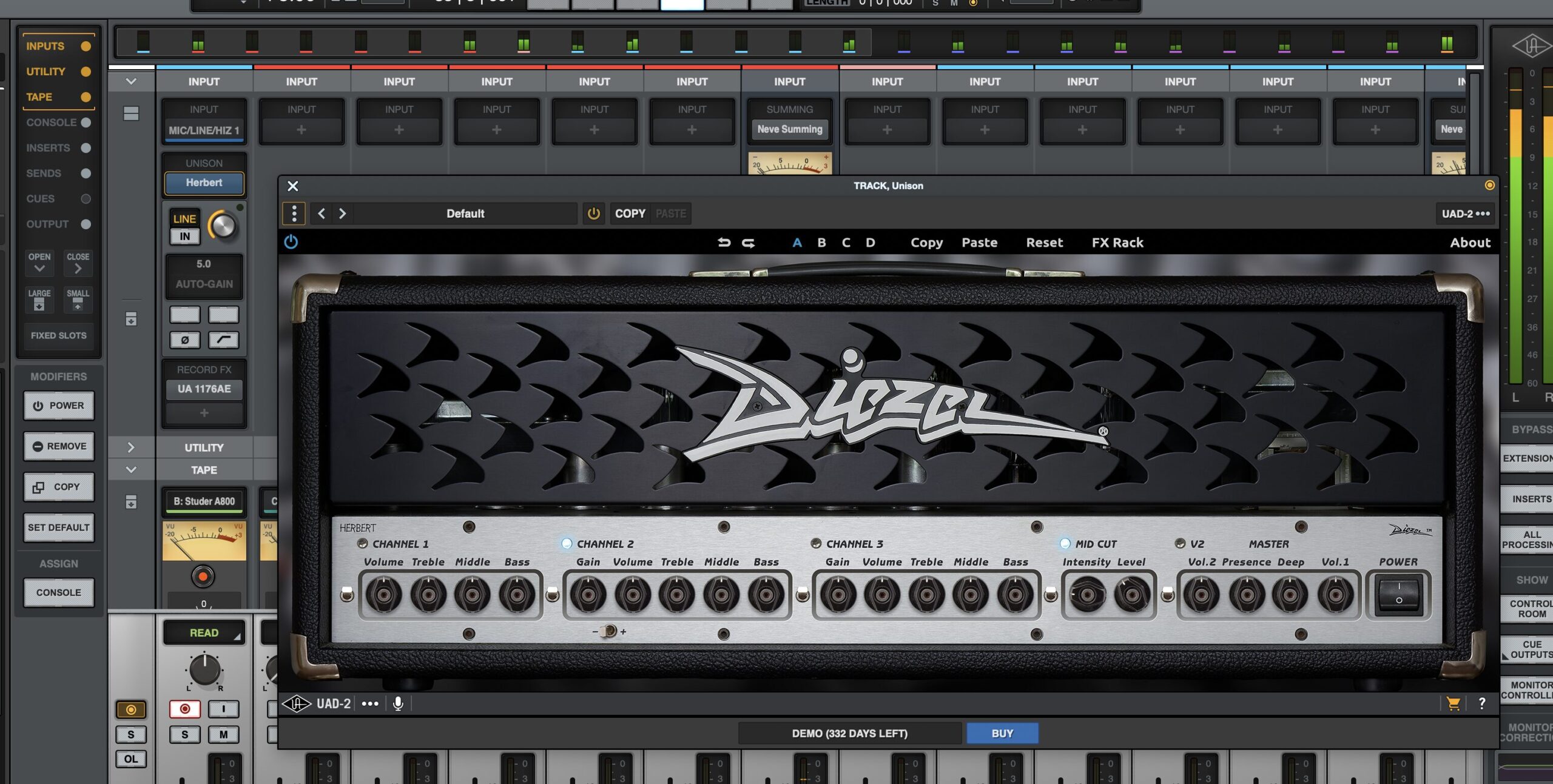Select preset slot B
1553x784 pixels.
pos(821,243)
